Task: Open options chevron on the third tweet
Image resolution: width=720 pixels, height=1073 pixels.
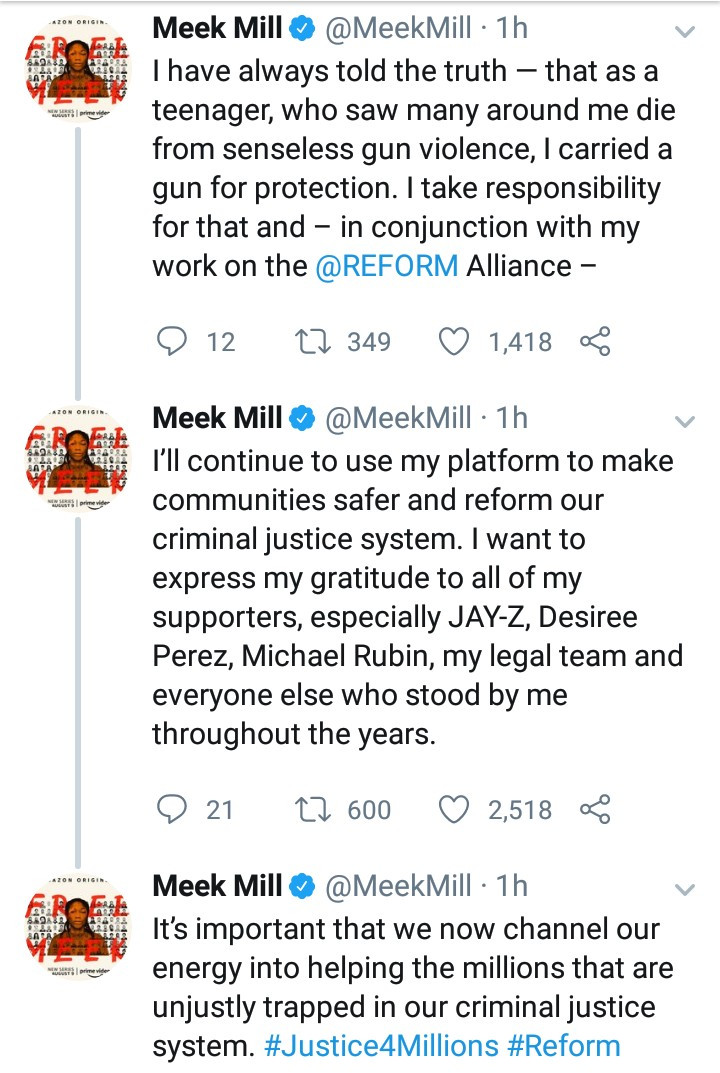Action: (685, 889)
